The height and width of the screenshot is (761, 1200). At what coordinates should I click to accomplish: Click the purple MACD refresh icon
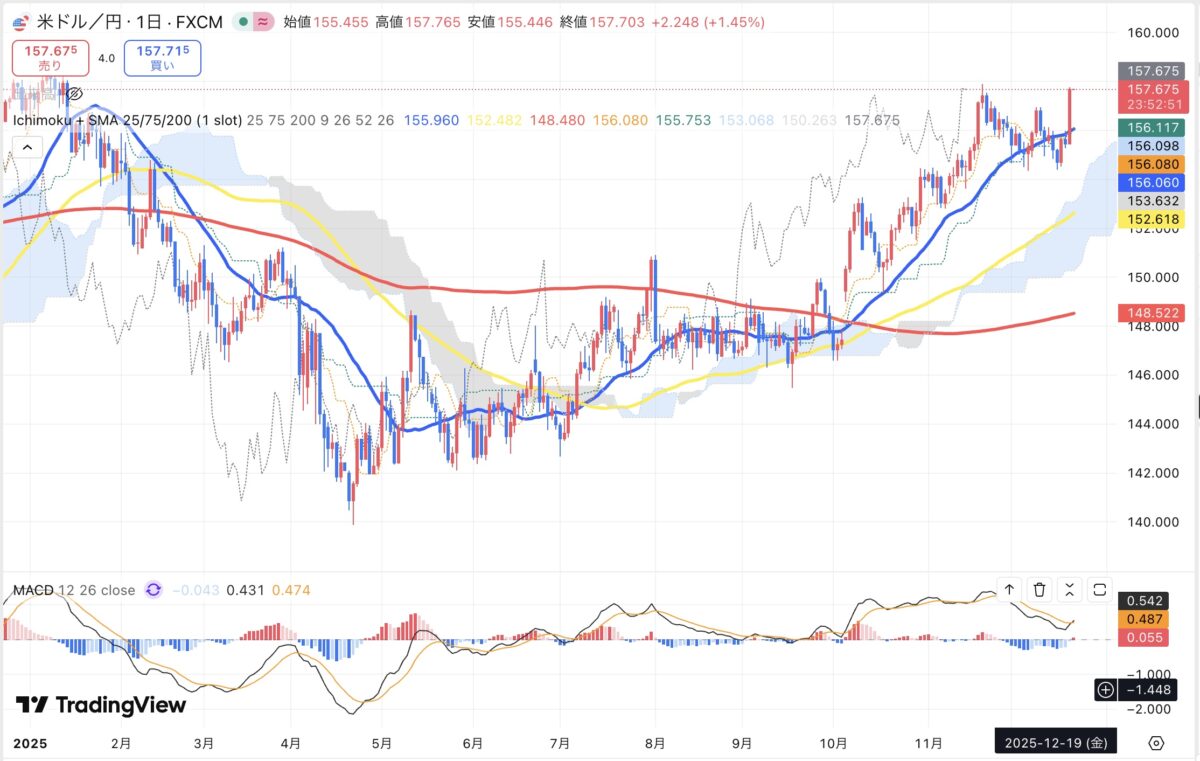[153, 590]
